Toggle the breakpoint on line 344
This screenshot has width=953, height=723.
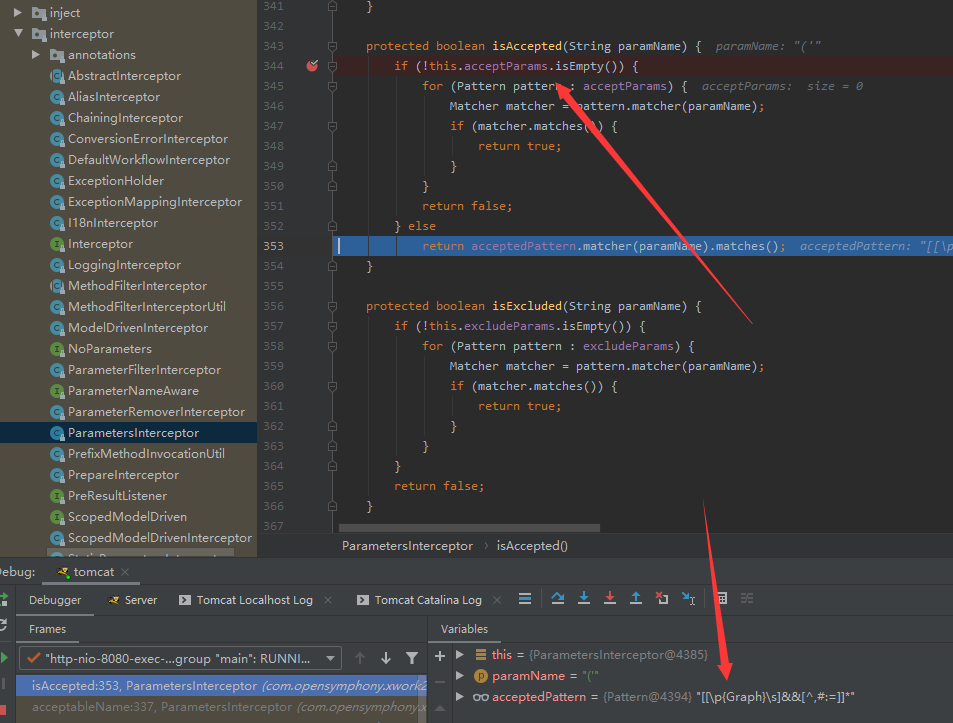[312, 65]
